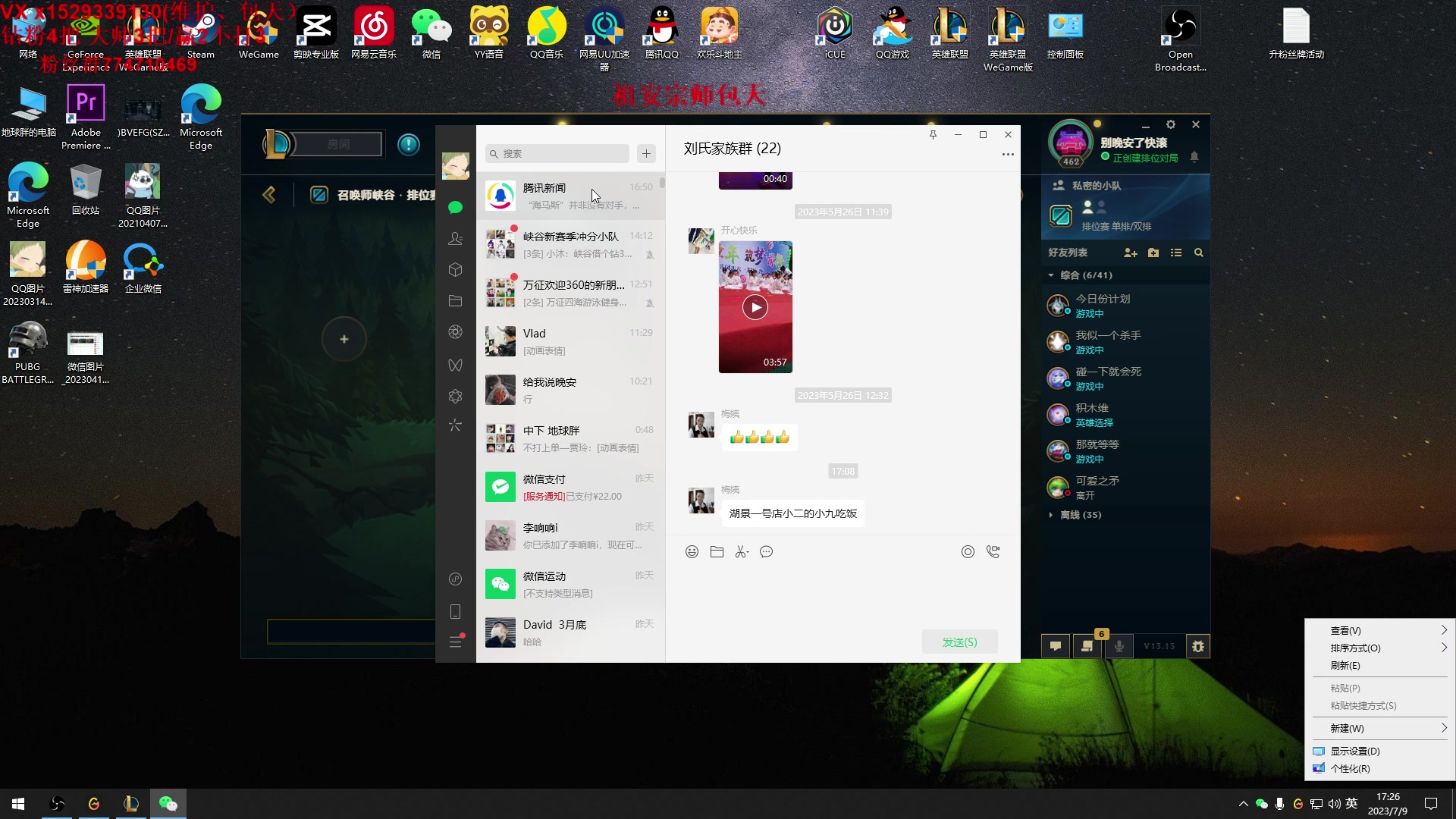This screenshot has width=1456, height=819.
Task: Open 腾讯新闻 conversation
Action: tap(570, 196)
